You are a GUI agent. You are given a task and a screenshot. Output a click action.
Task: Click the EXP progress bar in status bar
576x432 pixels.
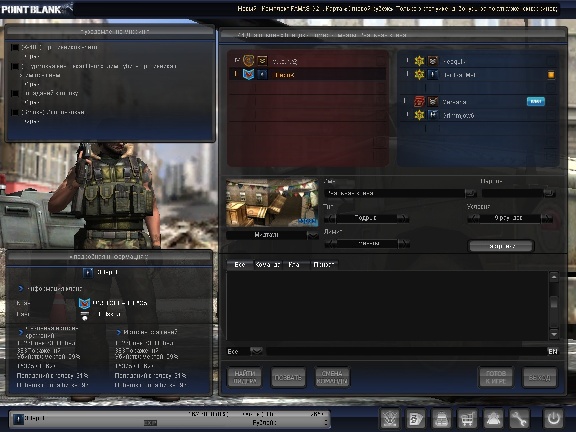pos(151,423)
